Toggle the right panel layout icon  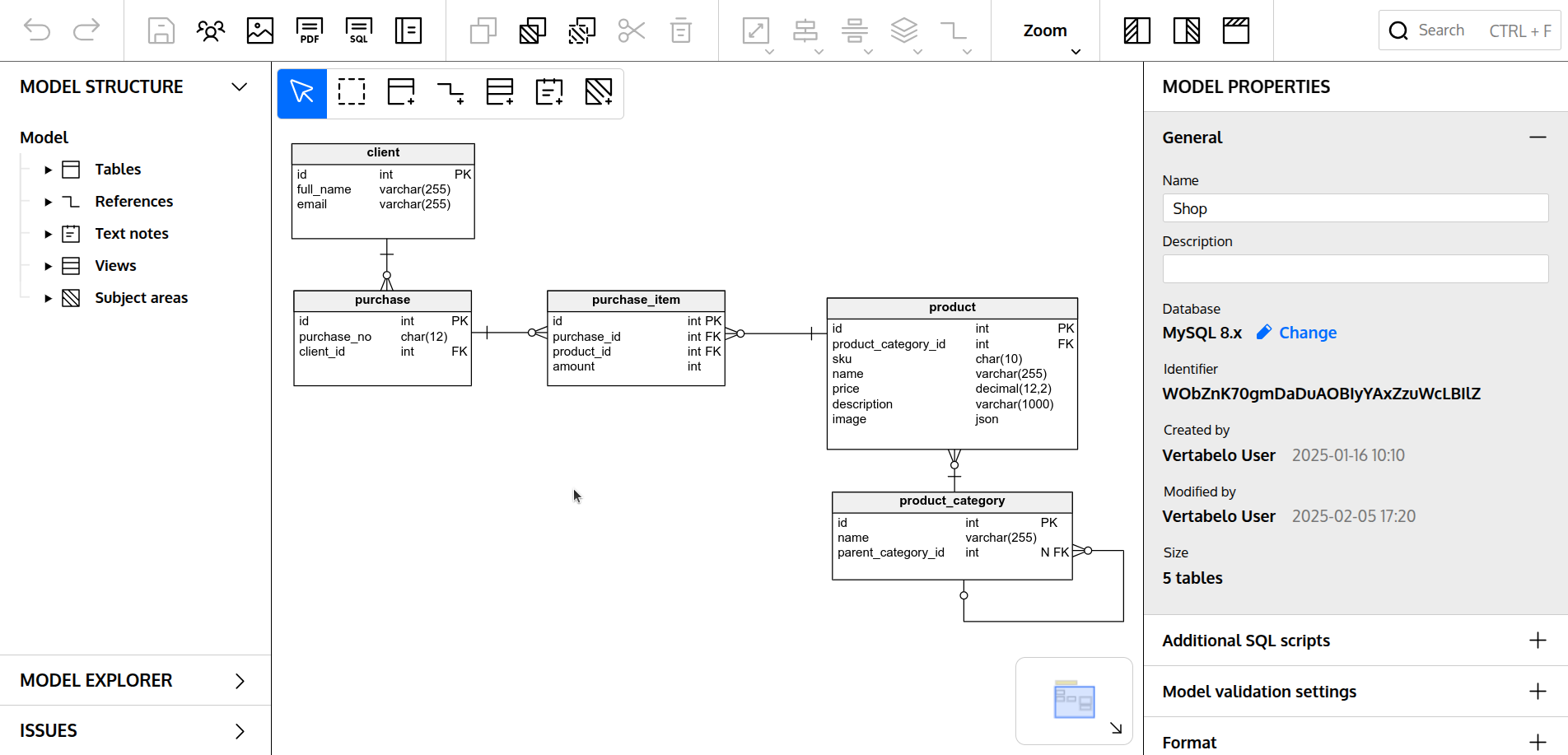click(1186, 31)
